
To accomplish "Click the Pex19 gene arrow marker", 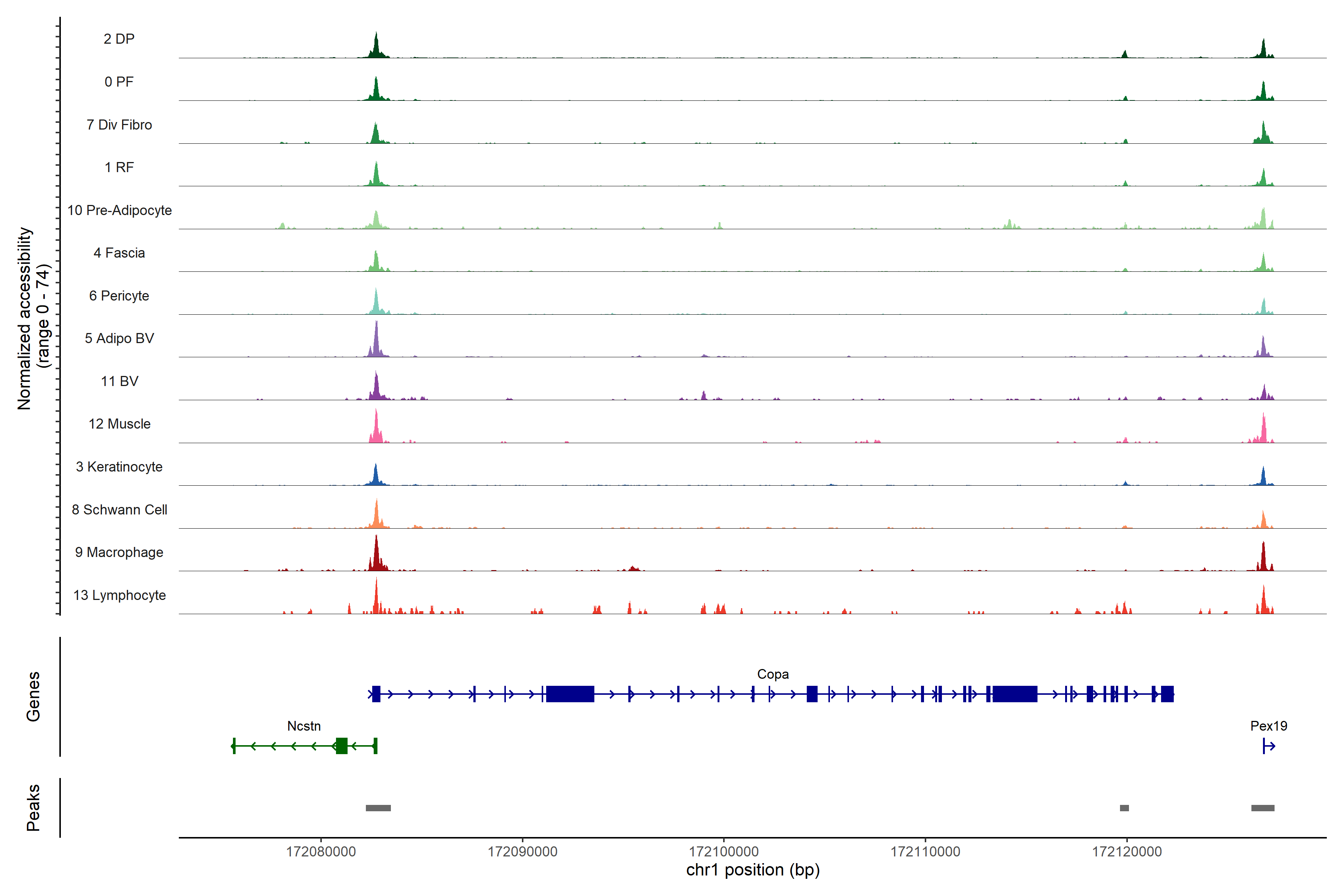I will pyautogui.click(x=1268, y=746).
